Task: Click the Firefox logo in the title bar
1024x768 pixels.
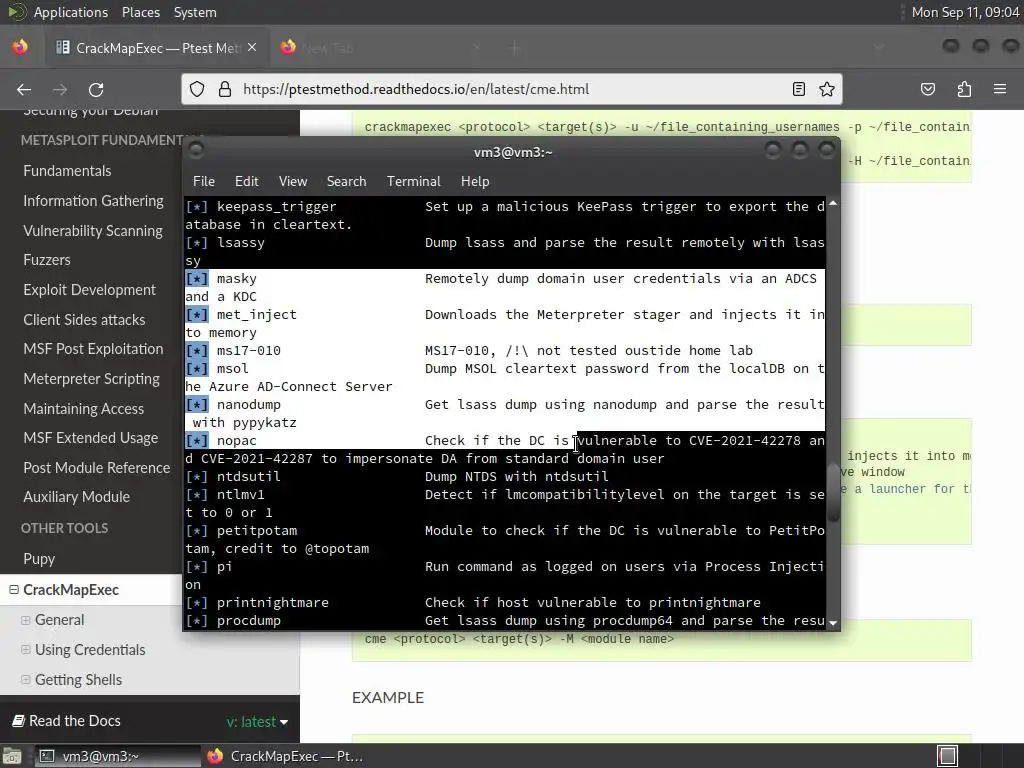Action: [x=20, y=47]
